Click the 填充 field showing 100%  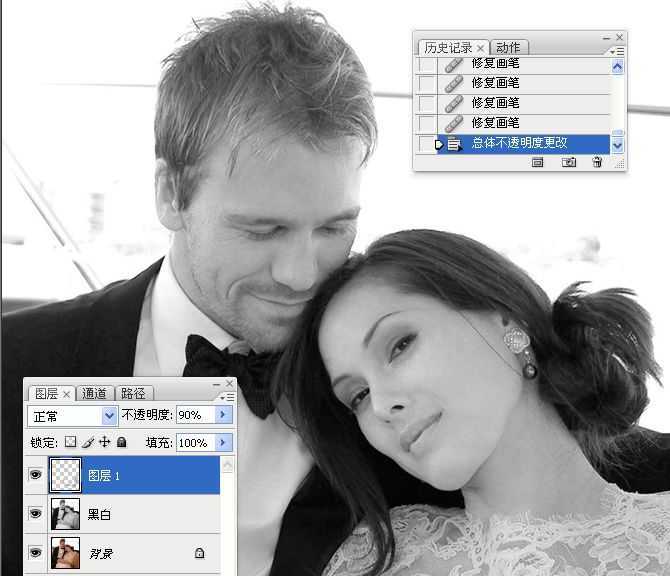coord(195,443)
